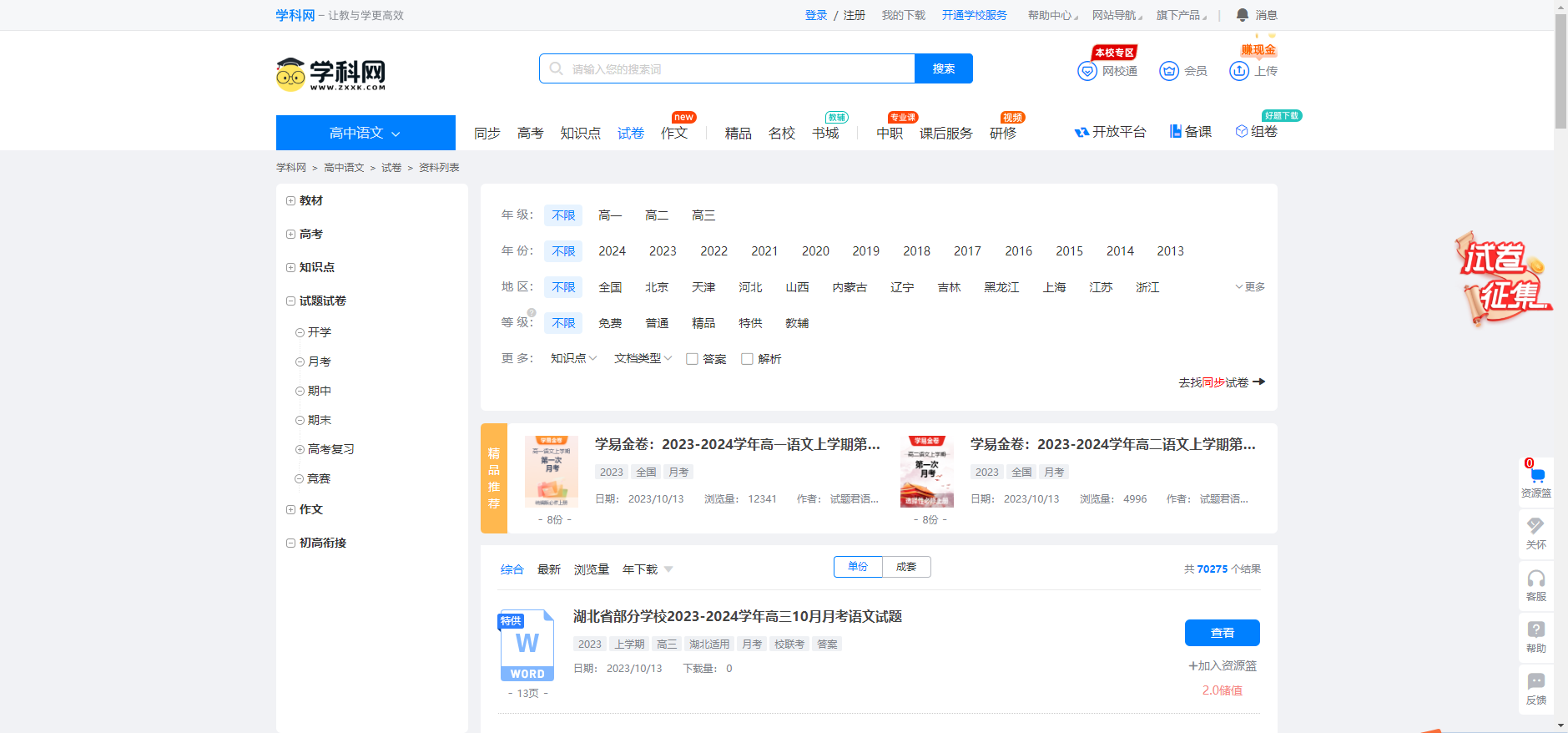This screenshot has height=733, width=1568.
Task: Click the search magnifier icon
Action: point(557,68)
